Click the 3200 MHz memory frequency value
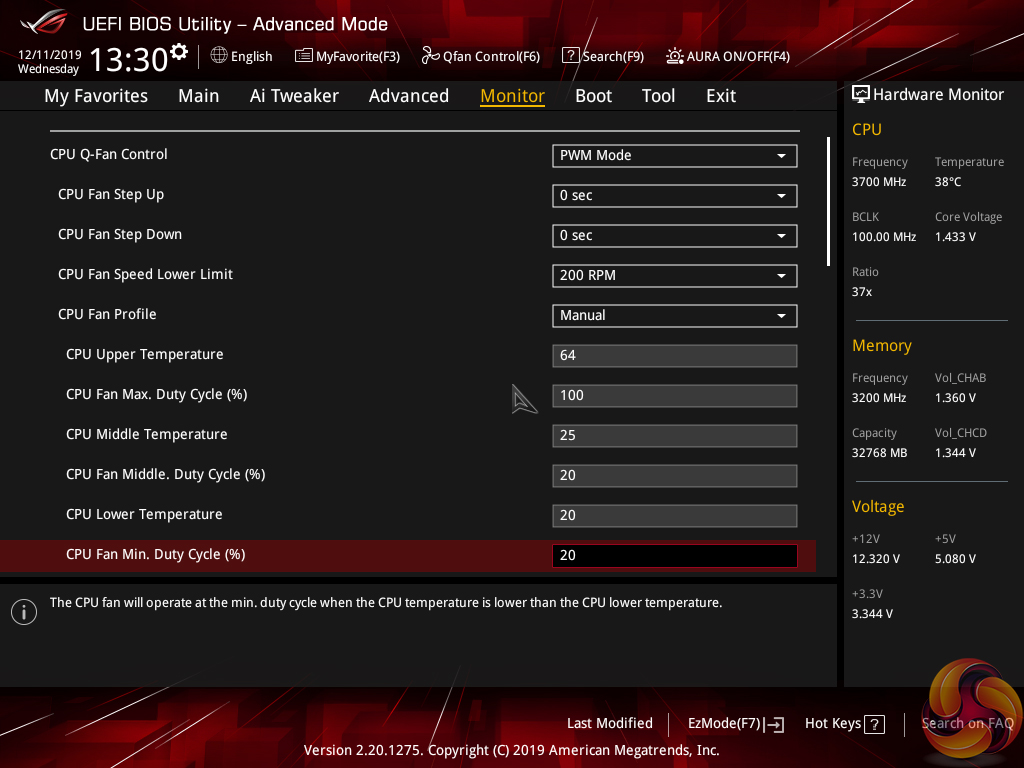1024x768 pixels. click(x=879, y=398)
